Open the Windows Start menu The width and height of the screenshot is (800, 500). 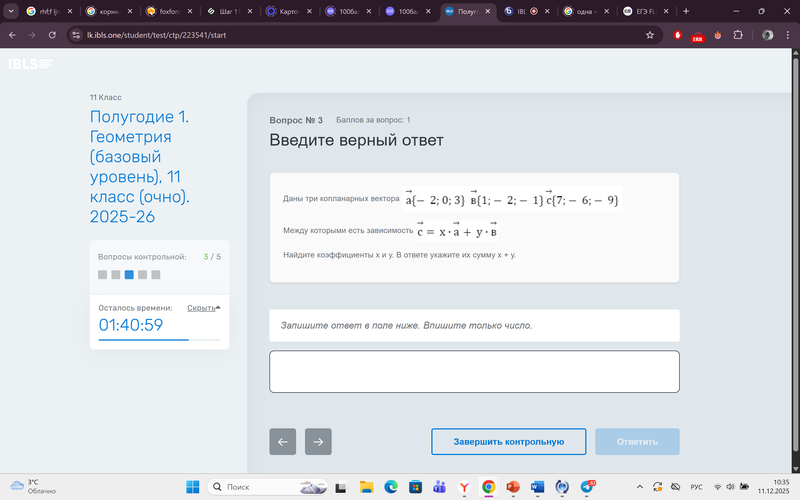[x=194, y=487]
